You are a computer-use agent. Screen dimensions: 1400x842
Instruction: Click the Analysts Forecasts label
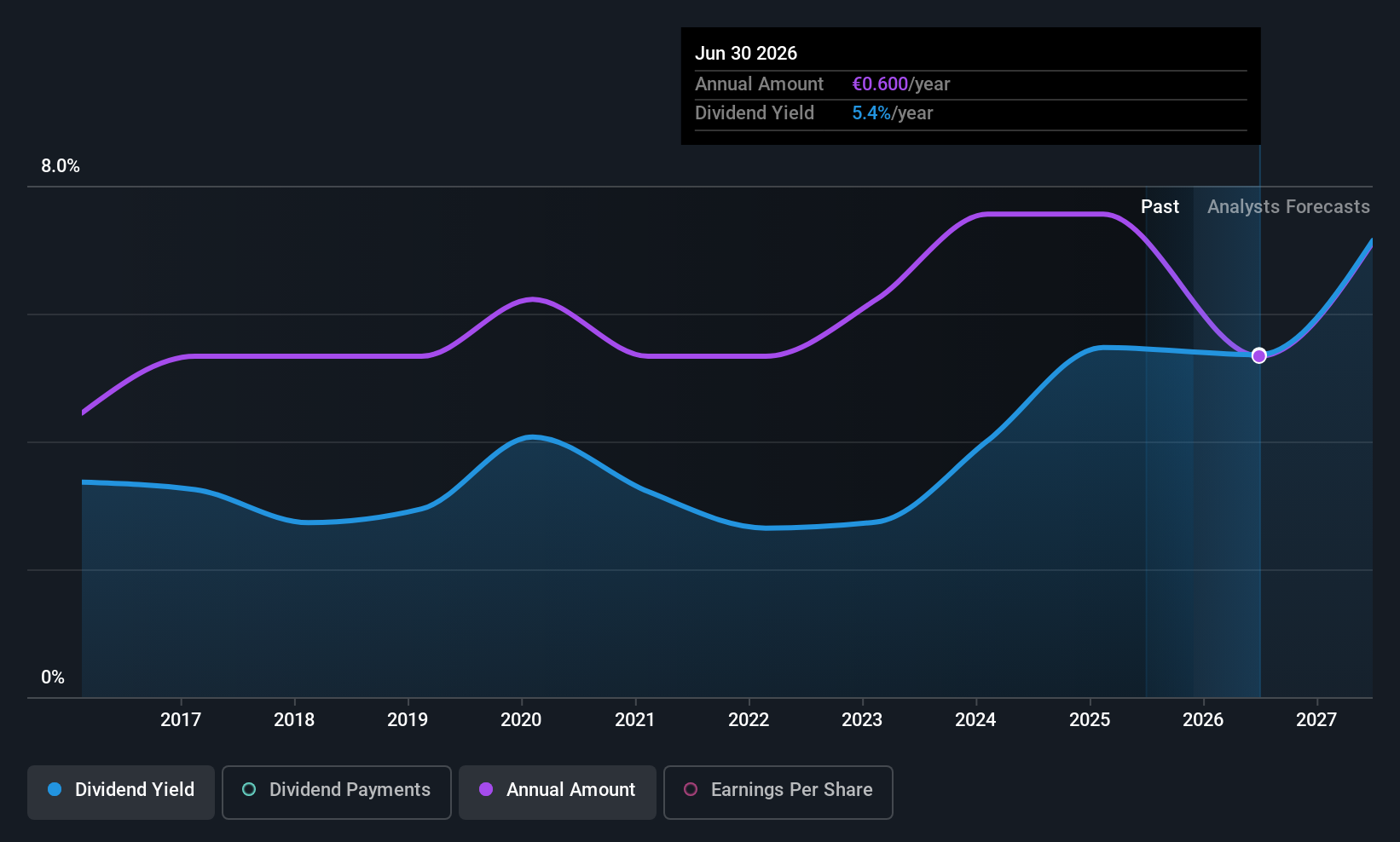(x=1288, y=207)
